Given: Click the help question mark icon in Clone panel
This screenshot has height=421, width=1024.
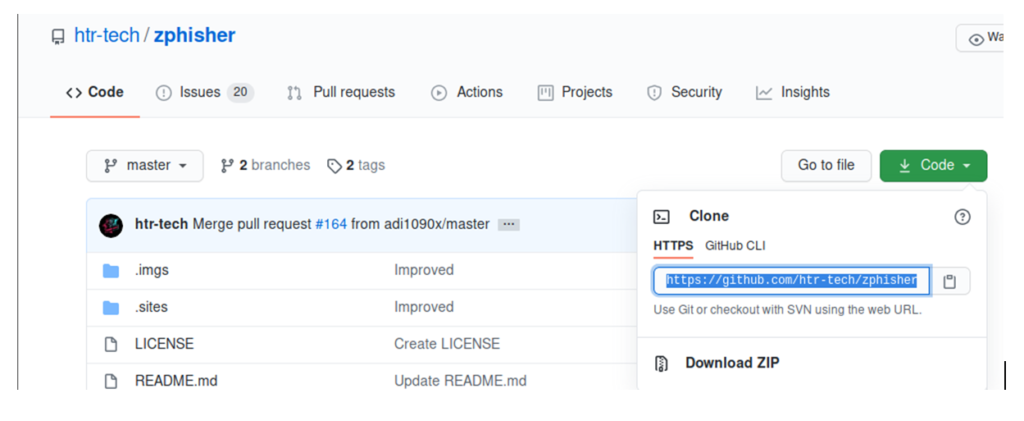Looking at the screenshot, I should click(x=962, y=217).
